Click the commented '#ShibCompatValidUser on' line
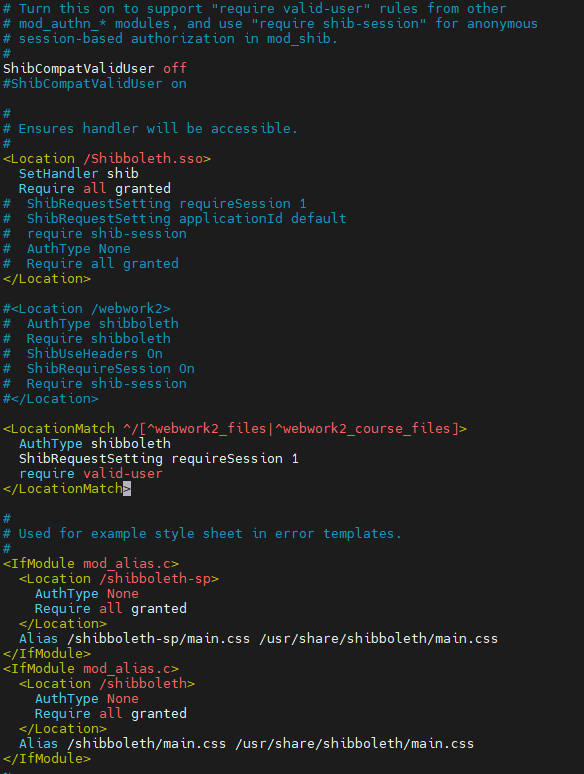584x774 pixels. tap(95, 83)
